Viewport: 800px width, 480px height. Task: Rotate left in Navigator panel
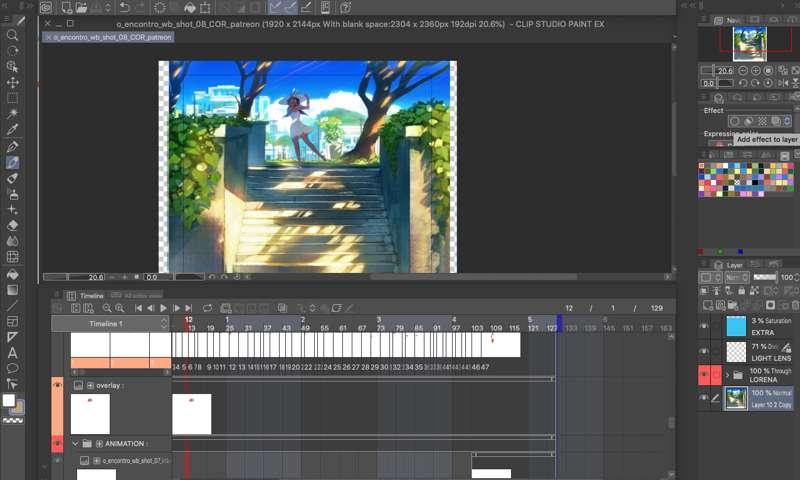(x=743, y=83)
